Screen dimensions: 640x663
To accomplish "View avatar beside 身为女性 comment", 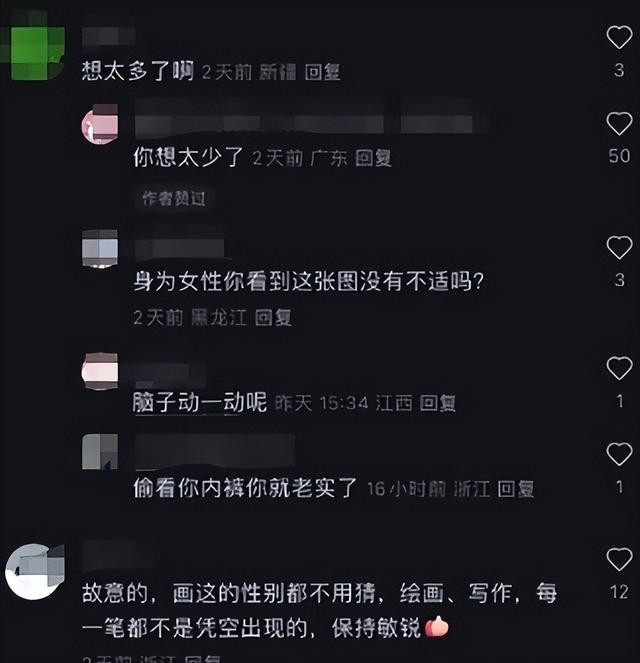I will click(x=100, y=249).
